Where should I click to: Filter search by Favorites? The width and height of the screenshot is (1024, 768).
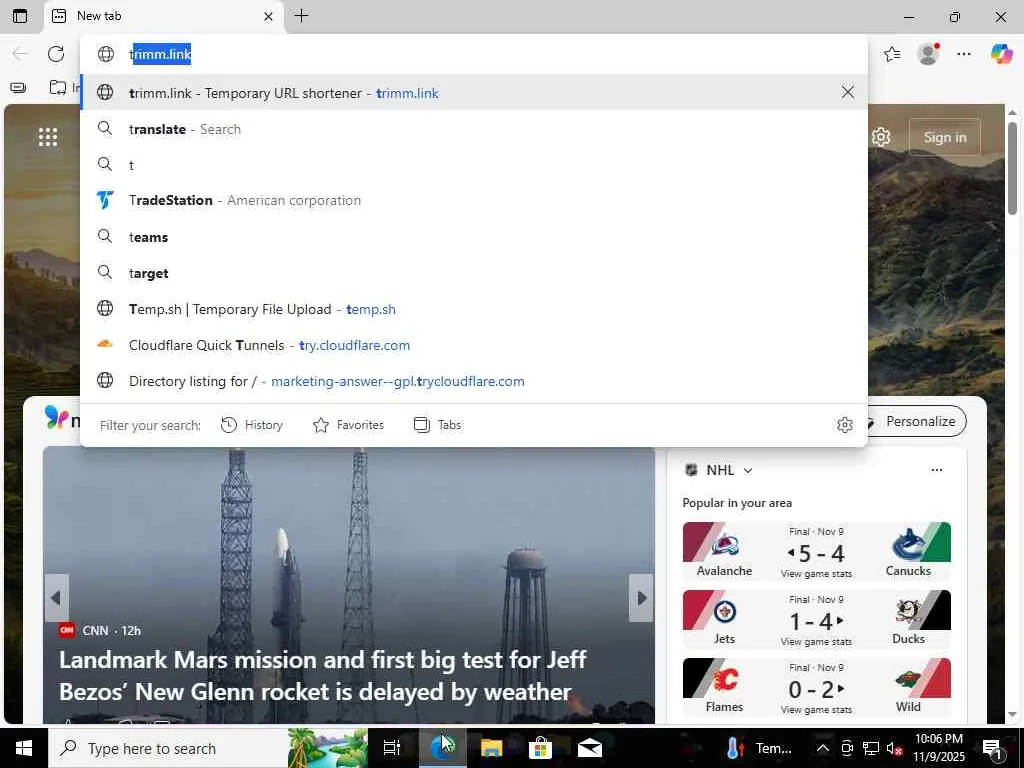(348, 425)
